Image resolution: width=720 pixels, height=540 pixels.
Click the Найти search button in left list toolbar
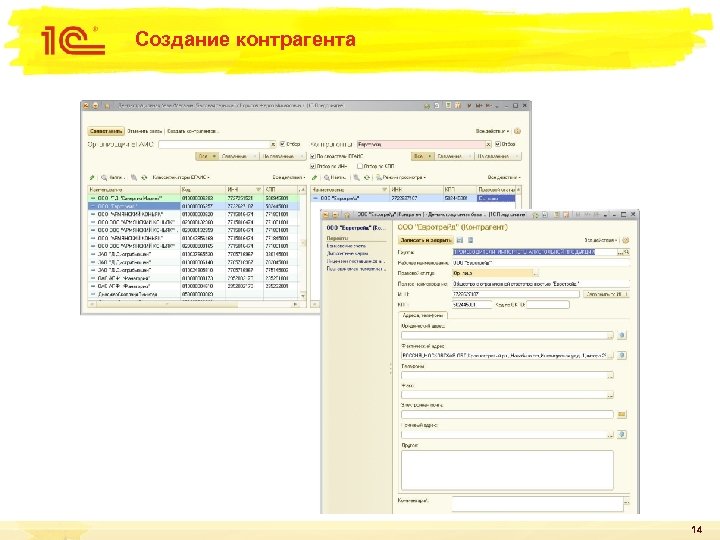(112, 177)
